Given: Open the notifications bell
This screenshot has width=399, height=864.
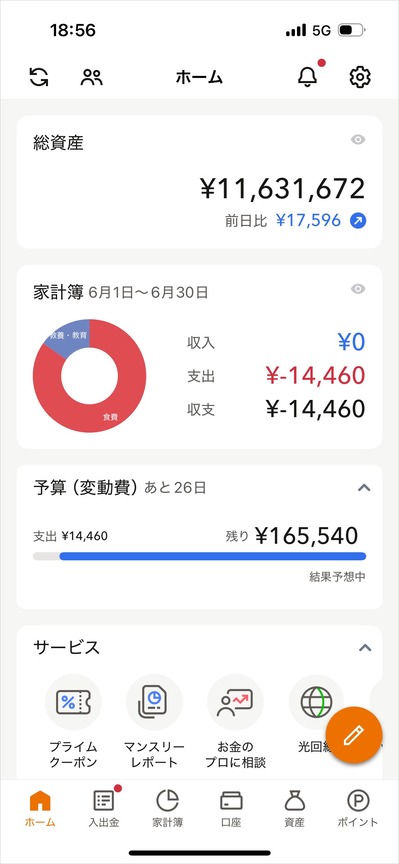Looking at the screenshot, I should (x=308, y=77).
